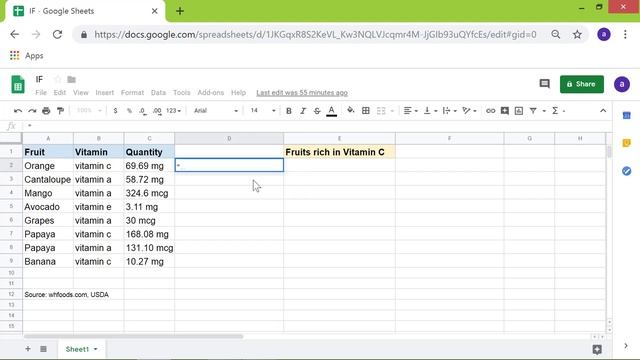
Task: Expand filter views dropdown arrow
Action: click(544, 111)
